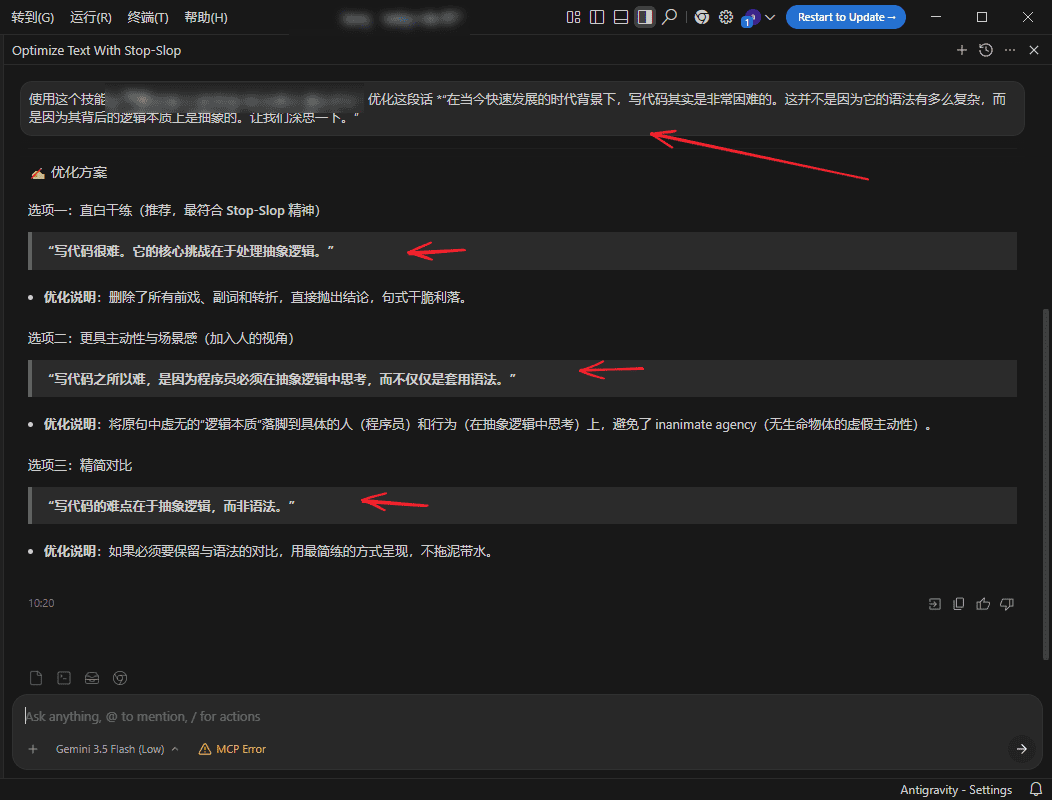Image resolution: width=1052 pixels, height=800 pixels.
Task: Open the 转到(G) menu
Action: 32,17
